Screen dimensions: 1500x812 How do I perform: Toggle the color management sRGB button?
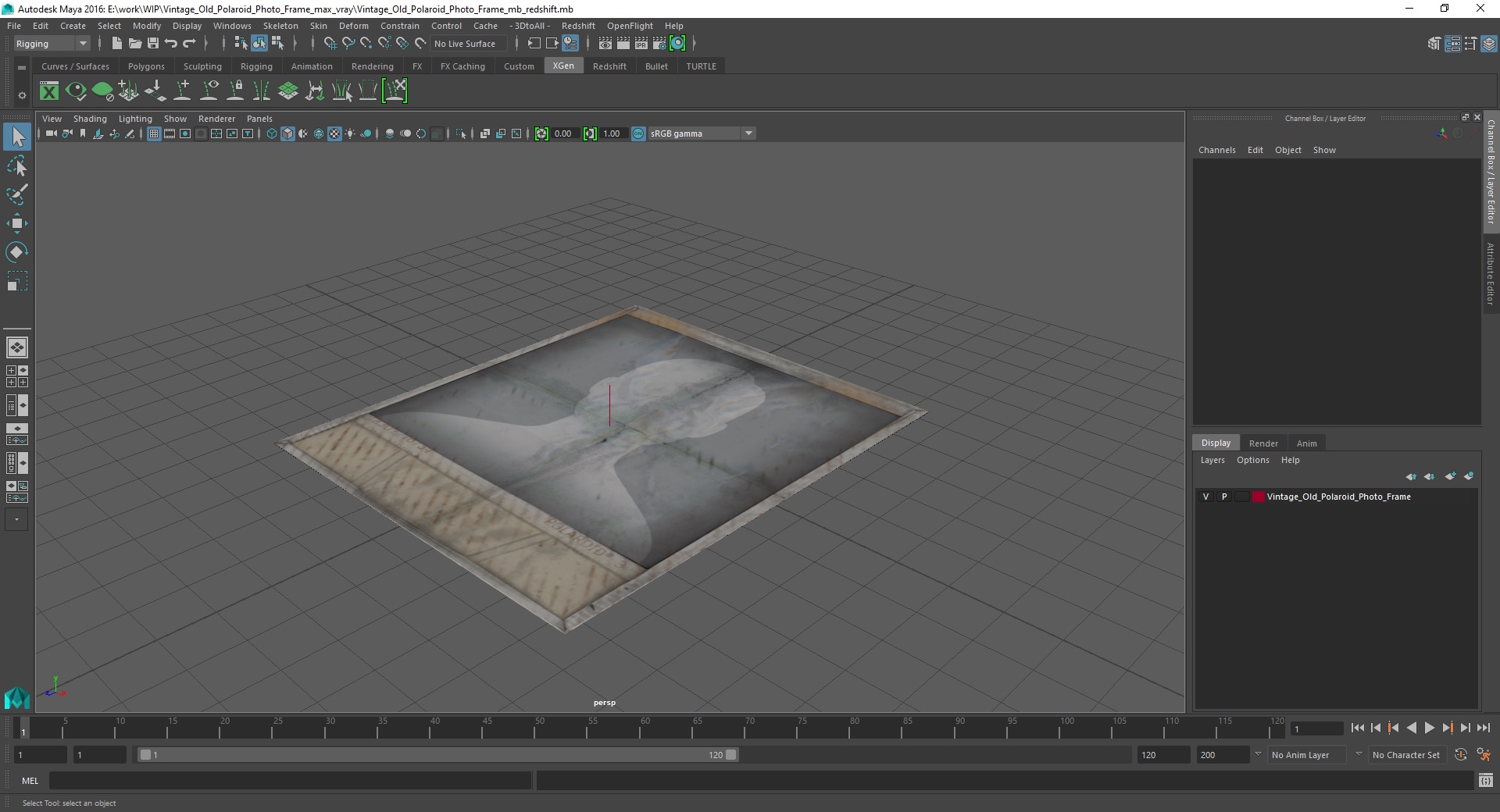point(638,134)
